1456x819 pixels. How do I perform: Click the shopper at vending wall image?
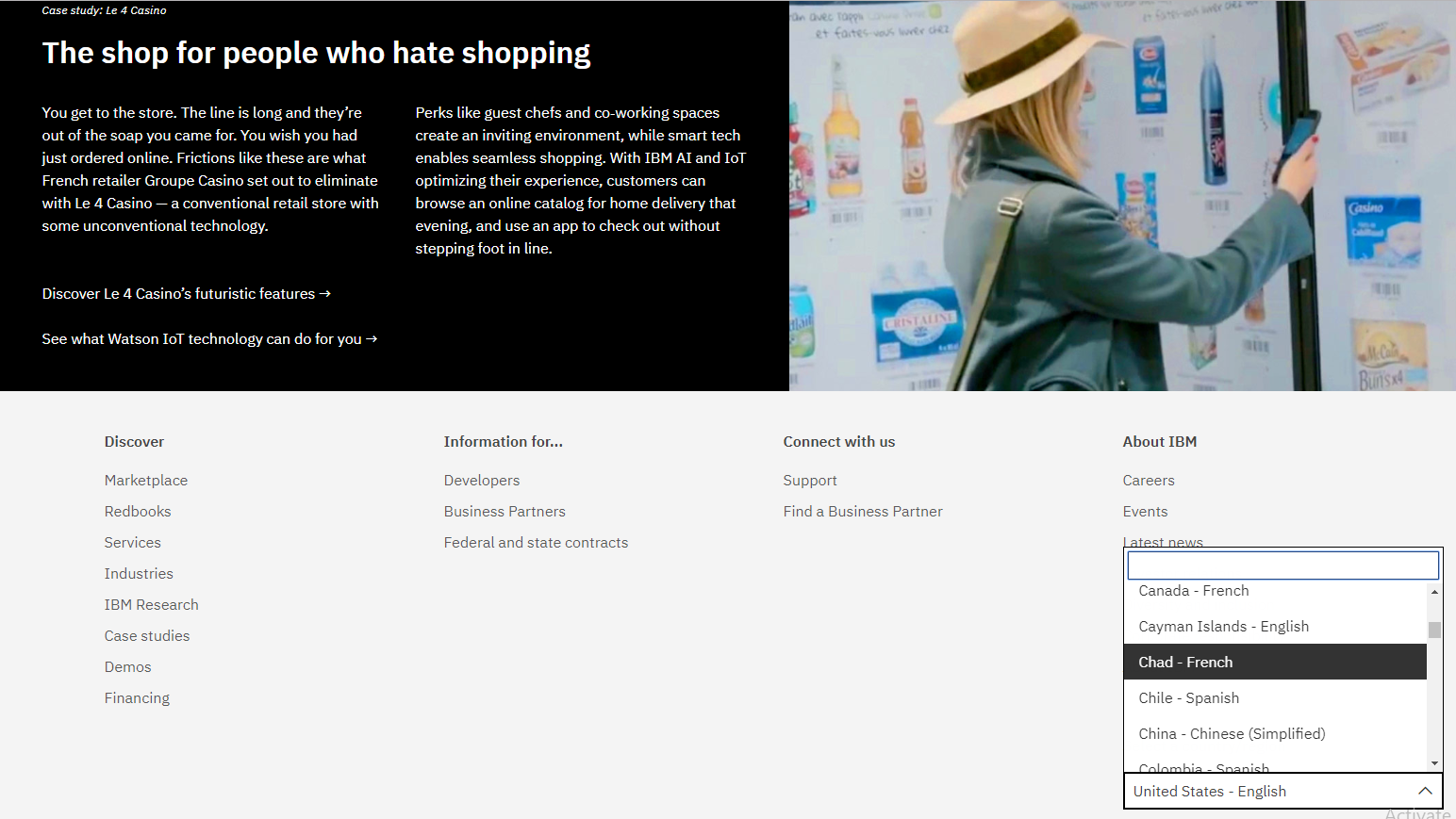[x=1122, y=196]
